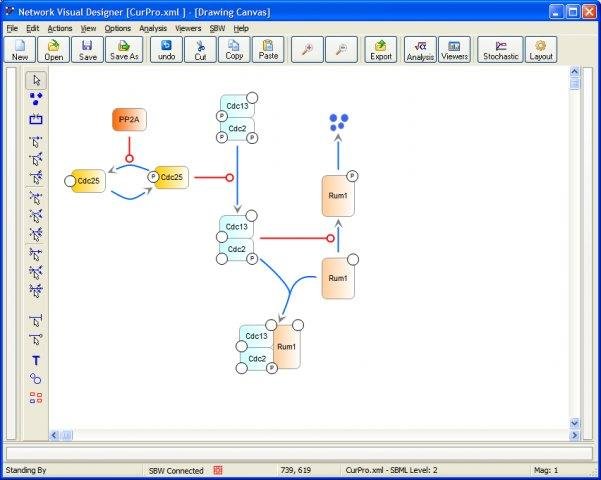Open the Analysis toolbar button
The height and width of the screenshot is (480, 601).
point(420,50)
